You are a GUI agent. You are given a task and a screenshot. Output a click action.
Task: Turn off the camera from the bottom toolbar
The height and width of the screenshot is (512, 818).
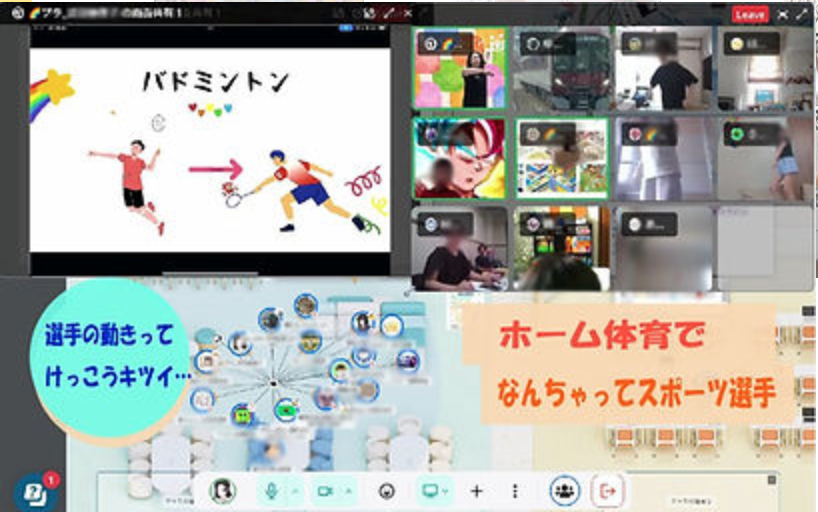[325, 491]
